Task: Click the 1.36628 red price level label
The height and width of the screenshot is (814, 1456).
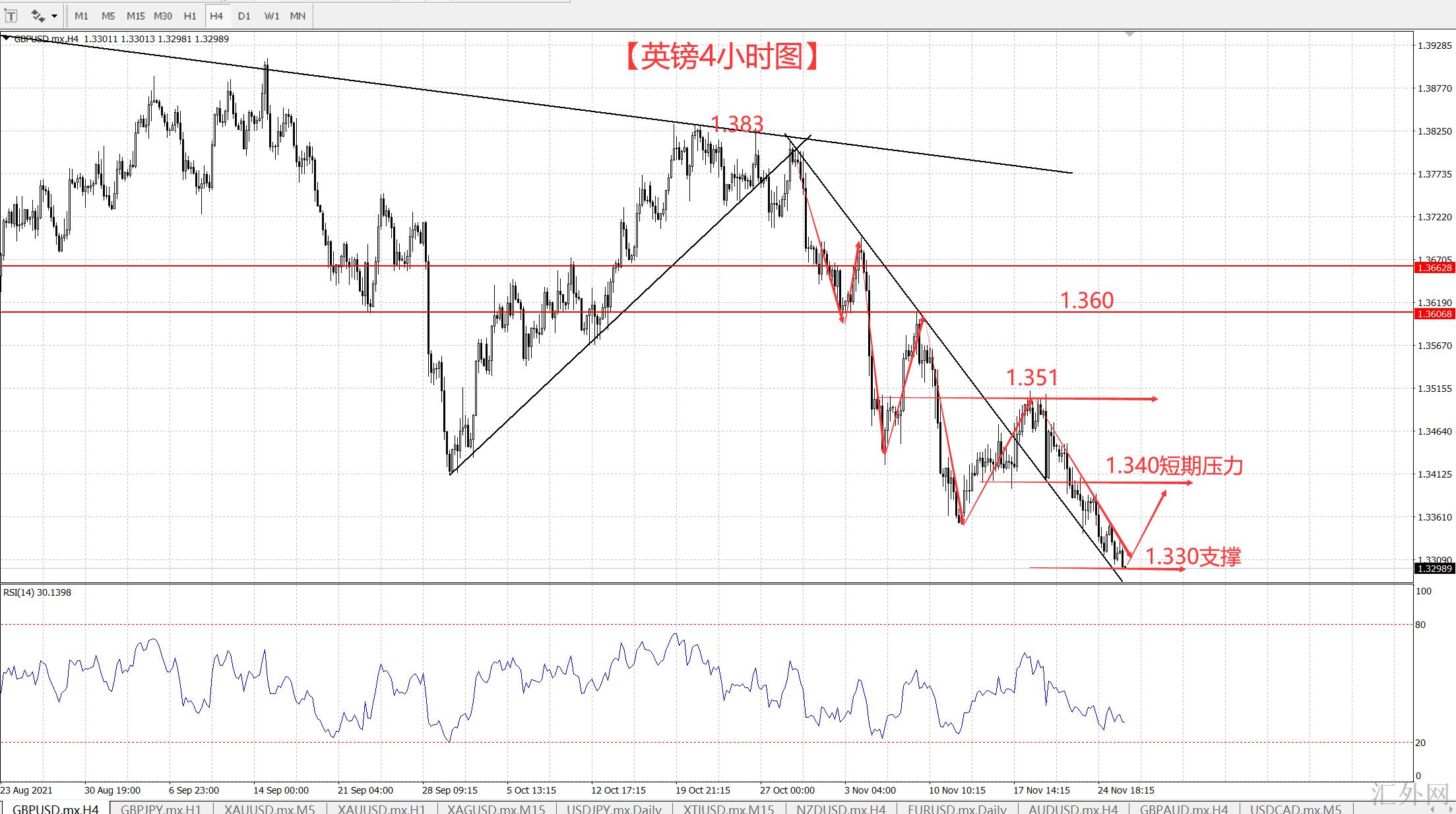Action: 1434,267
